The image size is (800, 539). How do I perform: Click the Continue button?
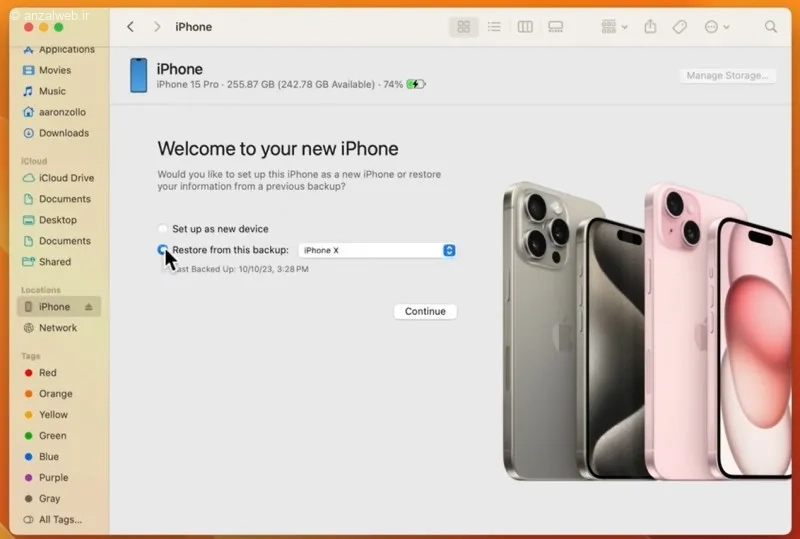[425, 311]
